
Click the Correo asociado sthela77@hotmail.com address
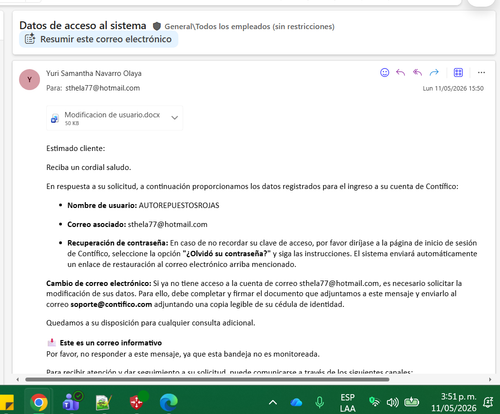tap(168, 224)
